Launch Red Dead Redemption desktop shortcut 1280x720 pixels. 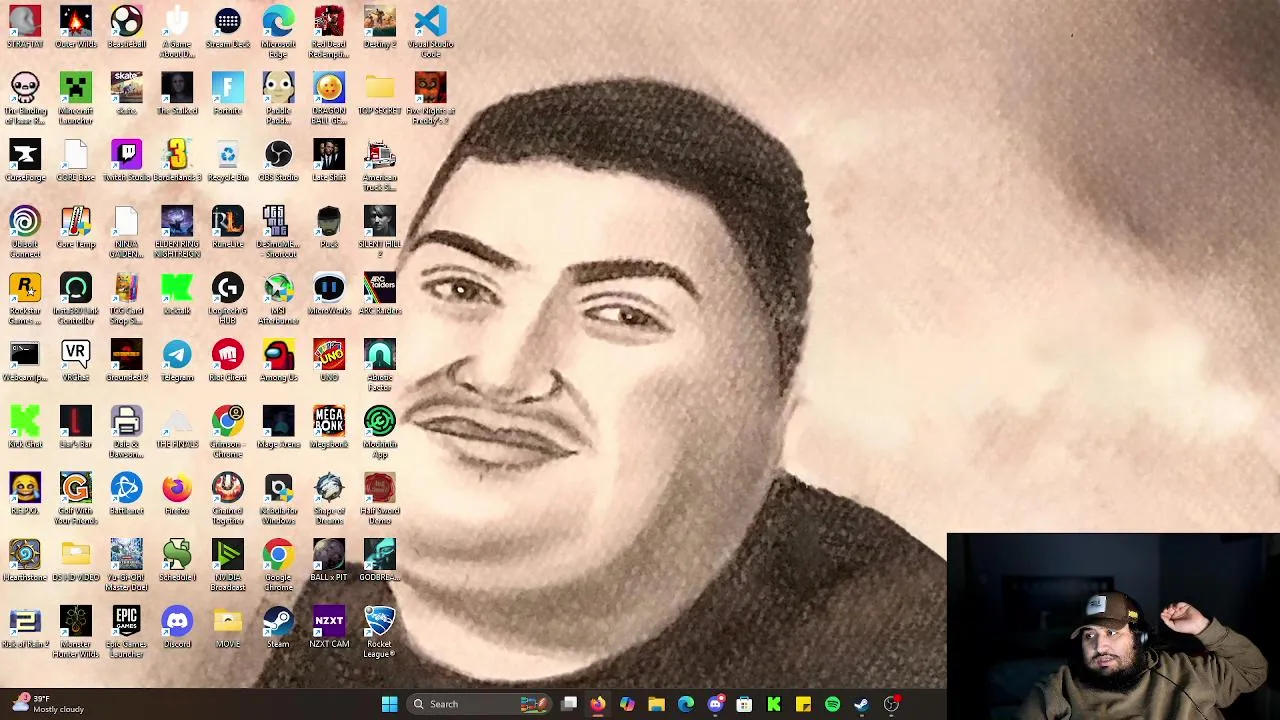tap(329, 32)
